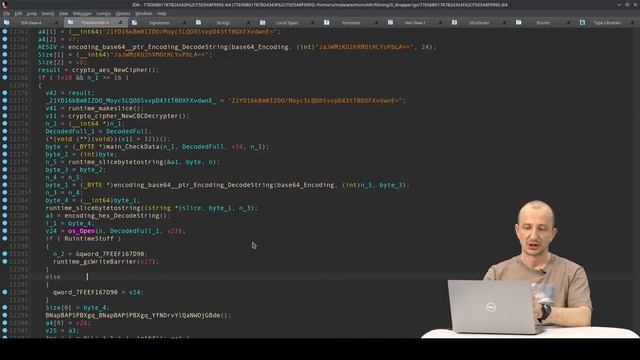Click the Type Libraries tab icon
The width and height of the screenshot is (640, 360).
click(582, 22)
